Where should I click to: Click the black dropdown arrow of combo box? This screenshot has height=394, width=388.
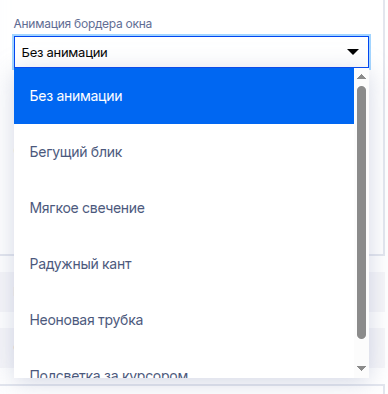pos(353,52)
